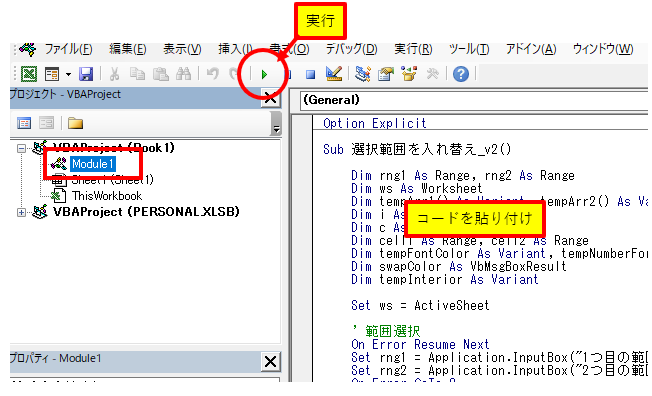This screenshot has width=652, height=396.
Task: Open the 編集(E) menu
Action: tap(128, 50)
